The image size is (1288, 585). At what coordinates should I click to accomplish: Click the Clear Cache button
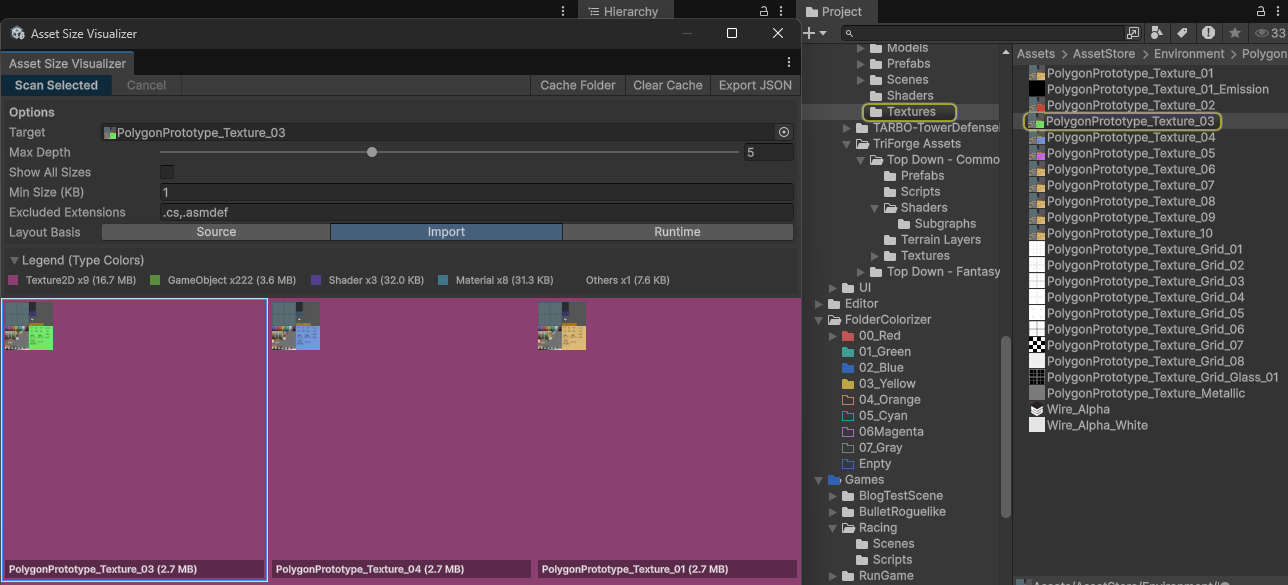(x=667, y=85)
